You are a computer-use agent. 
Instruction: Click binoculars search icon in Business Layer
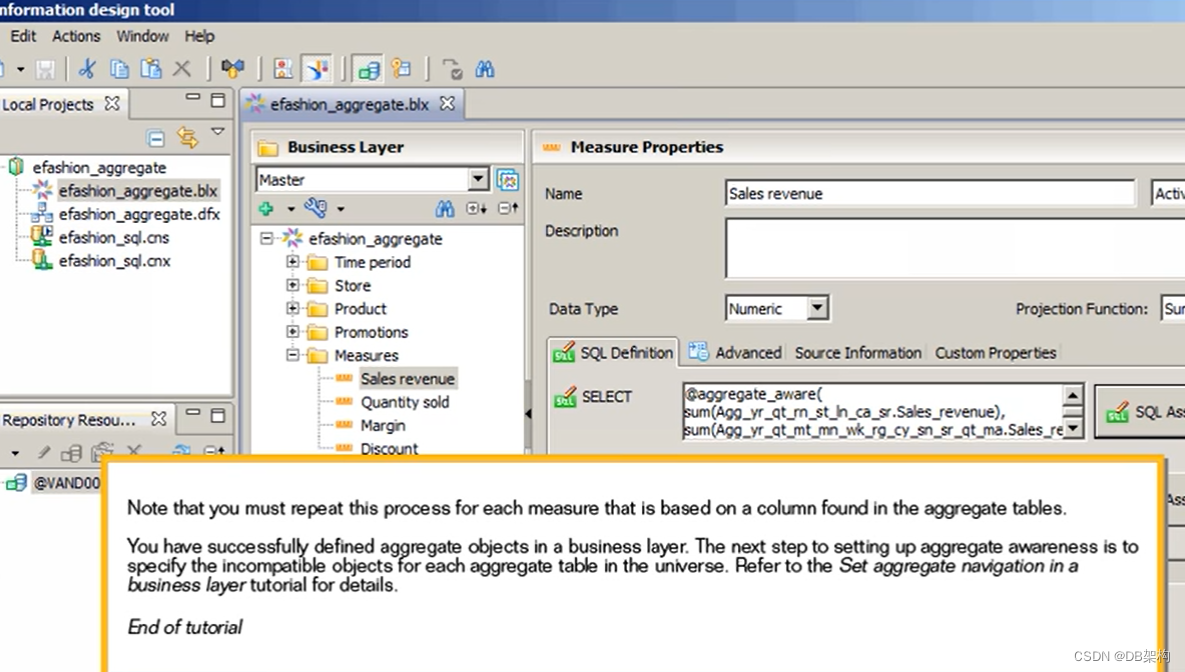(x=445, y=208)
